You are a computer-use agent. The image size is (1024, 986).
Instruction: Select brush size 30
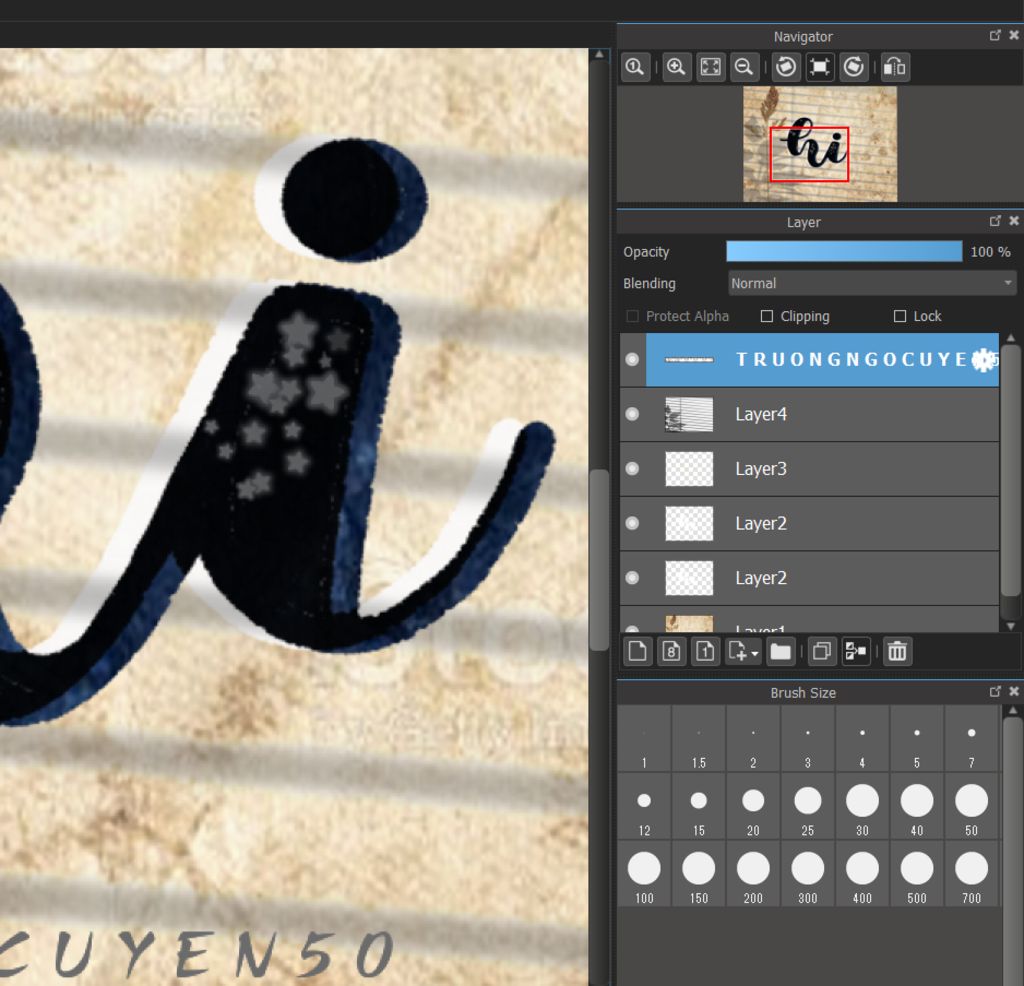point(863,807)
